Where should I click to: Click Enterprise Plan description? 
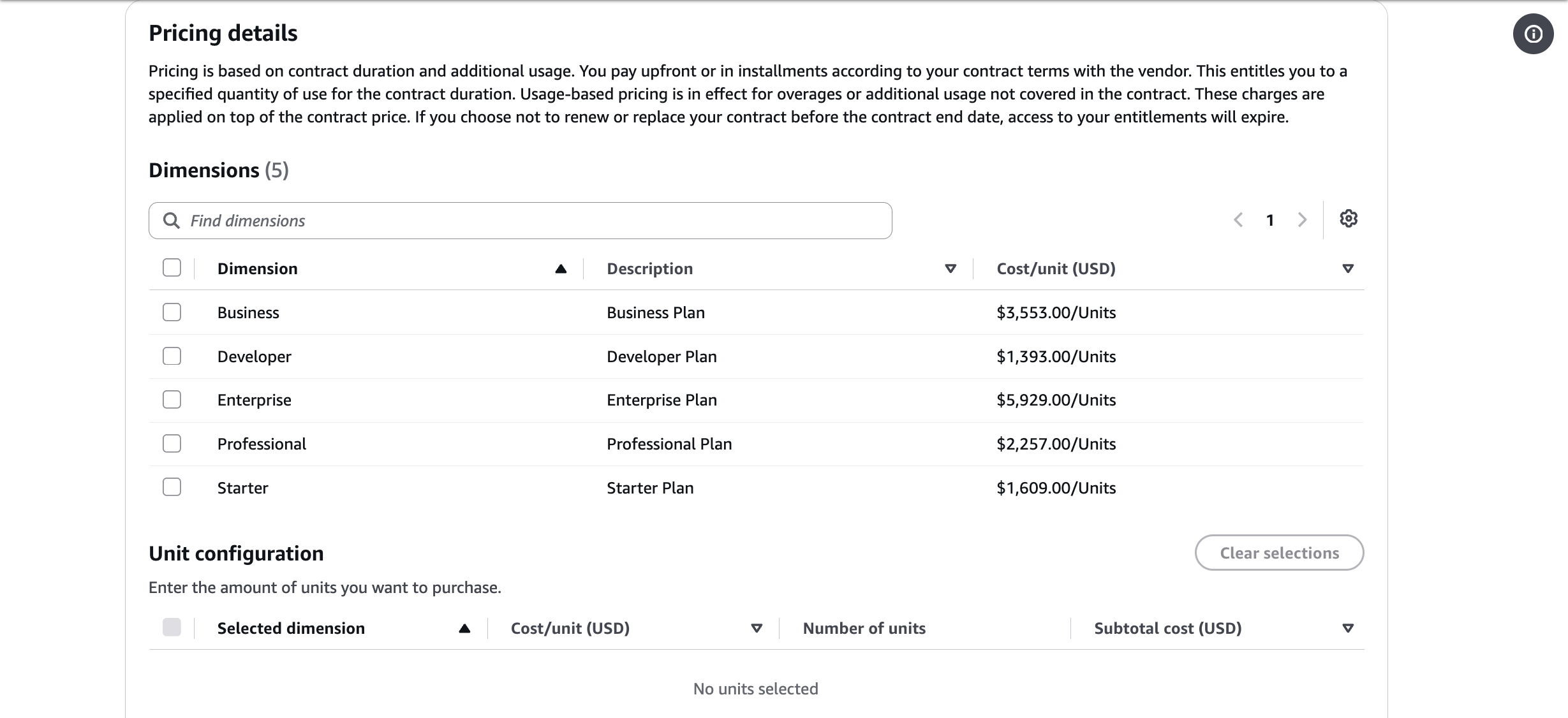(x=662, y=400)
